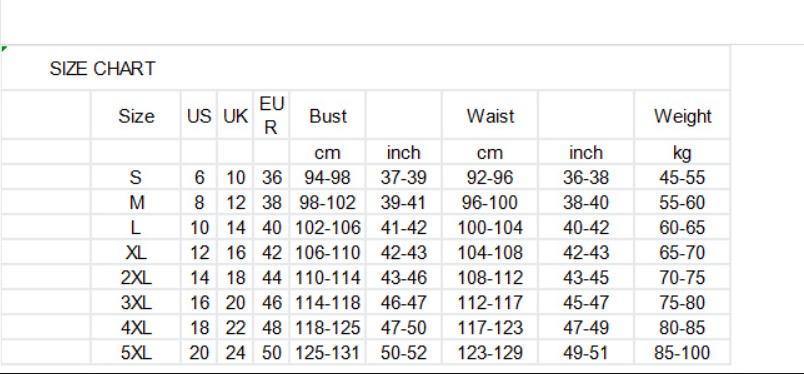Select EUR value 48 cell
The image size is (804, 374).
click(x=271, y=327)
